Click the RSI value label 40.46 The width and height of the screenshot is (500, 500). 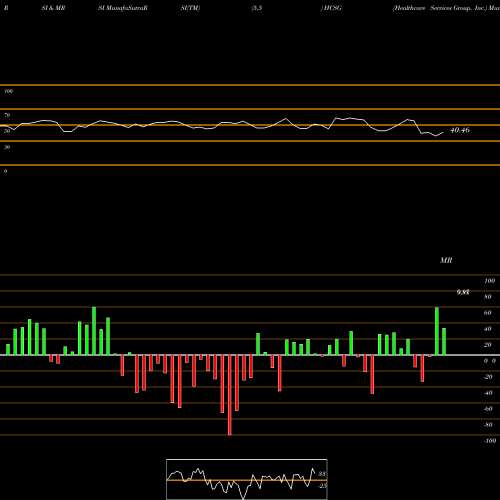point(460,130)
